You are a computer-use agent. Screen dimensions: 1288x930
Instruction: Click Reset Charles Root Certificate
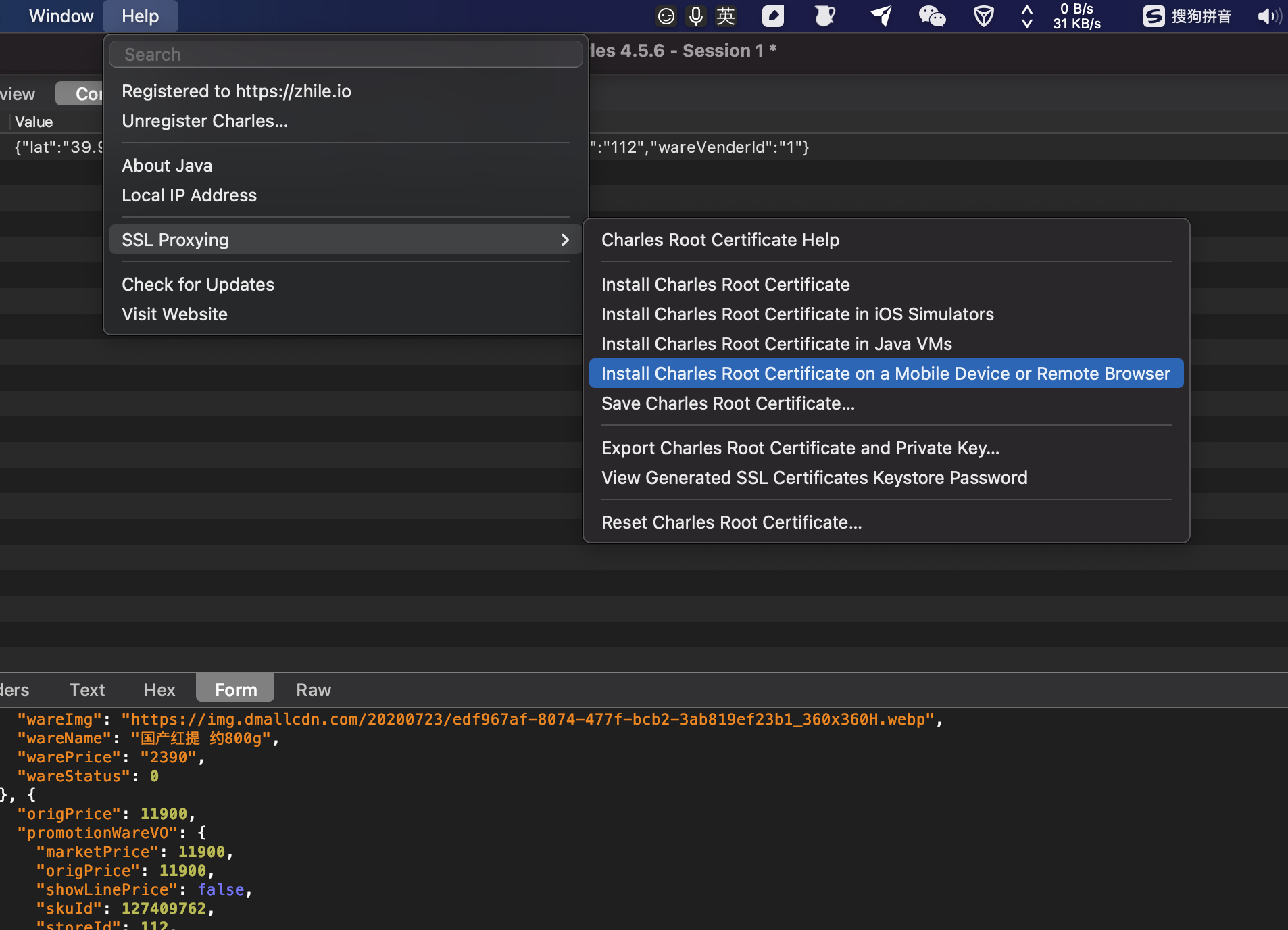[x=731, y=522]
